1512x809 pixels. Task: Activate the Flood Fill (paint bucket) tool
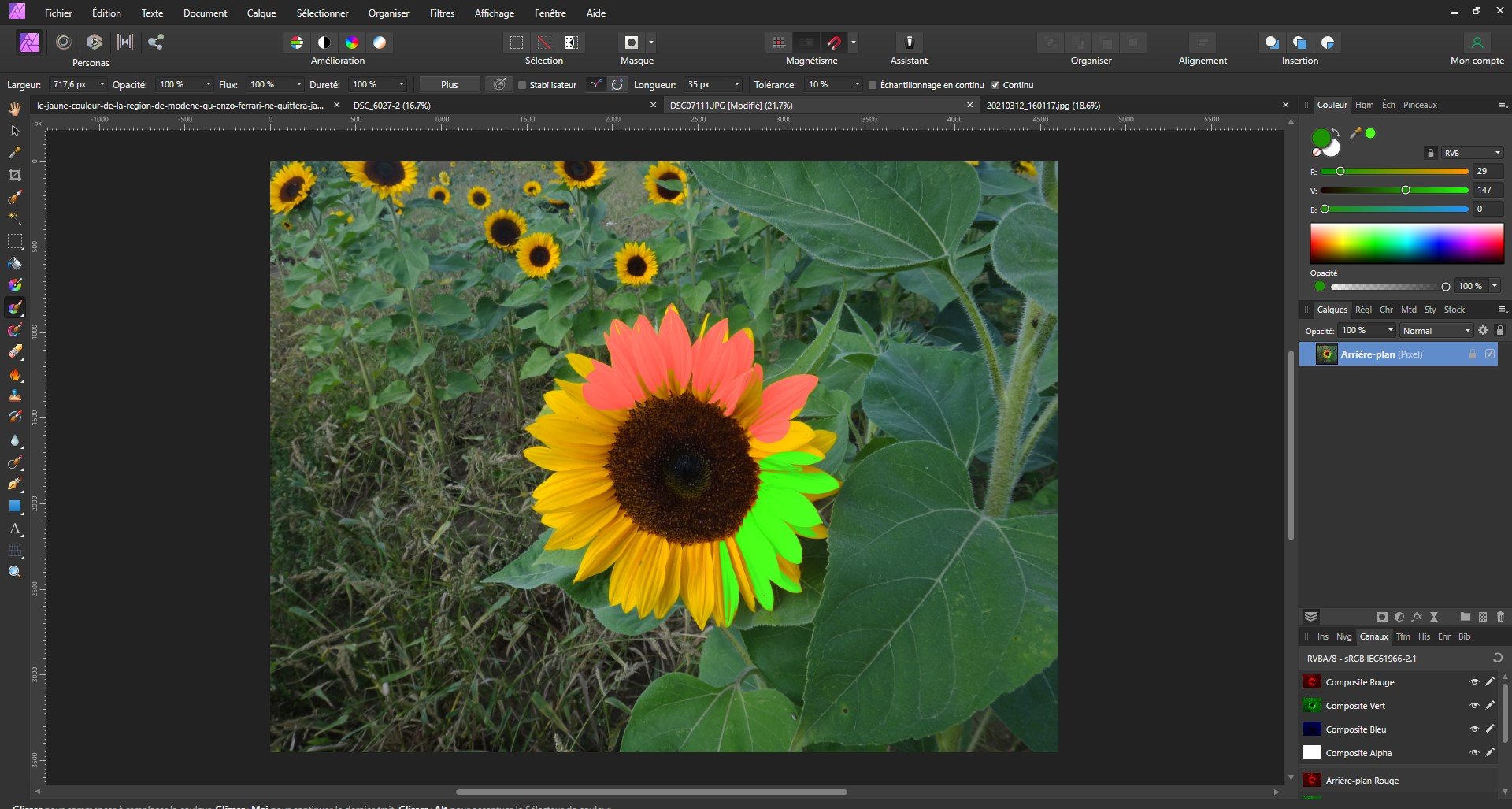tap(14, 264)
